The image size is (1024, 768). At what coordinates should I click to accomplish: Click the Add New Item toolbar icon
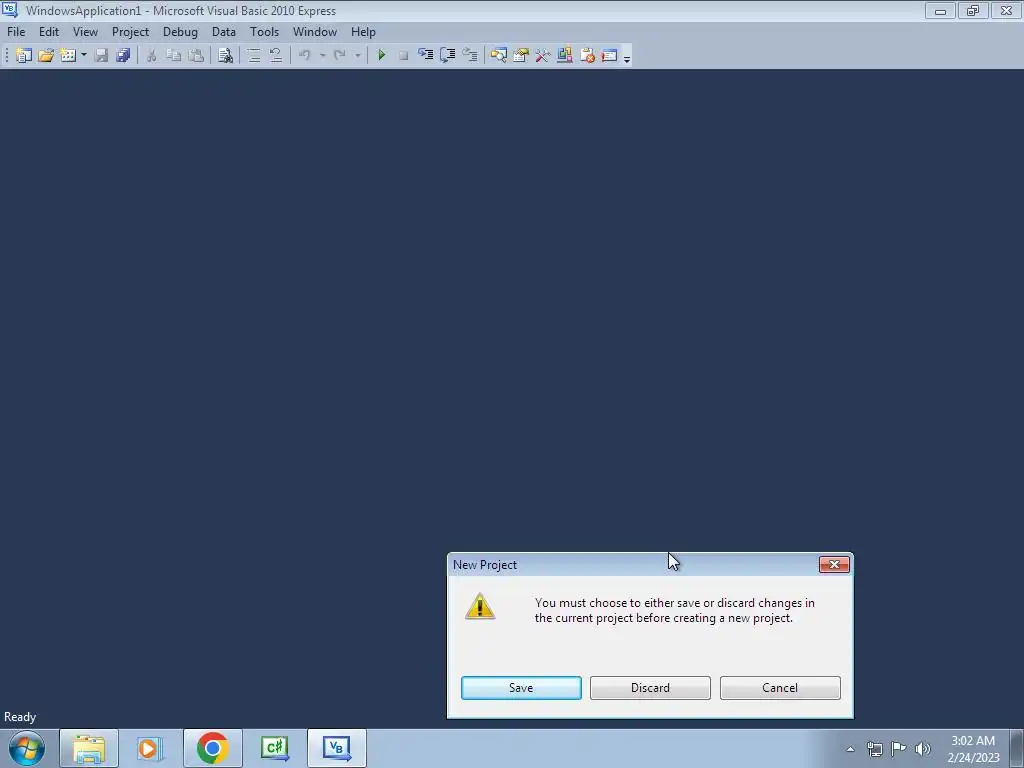coord(68,56)
